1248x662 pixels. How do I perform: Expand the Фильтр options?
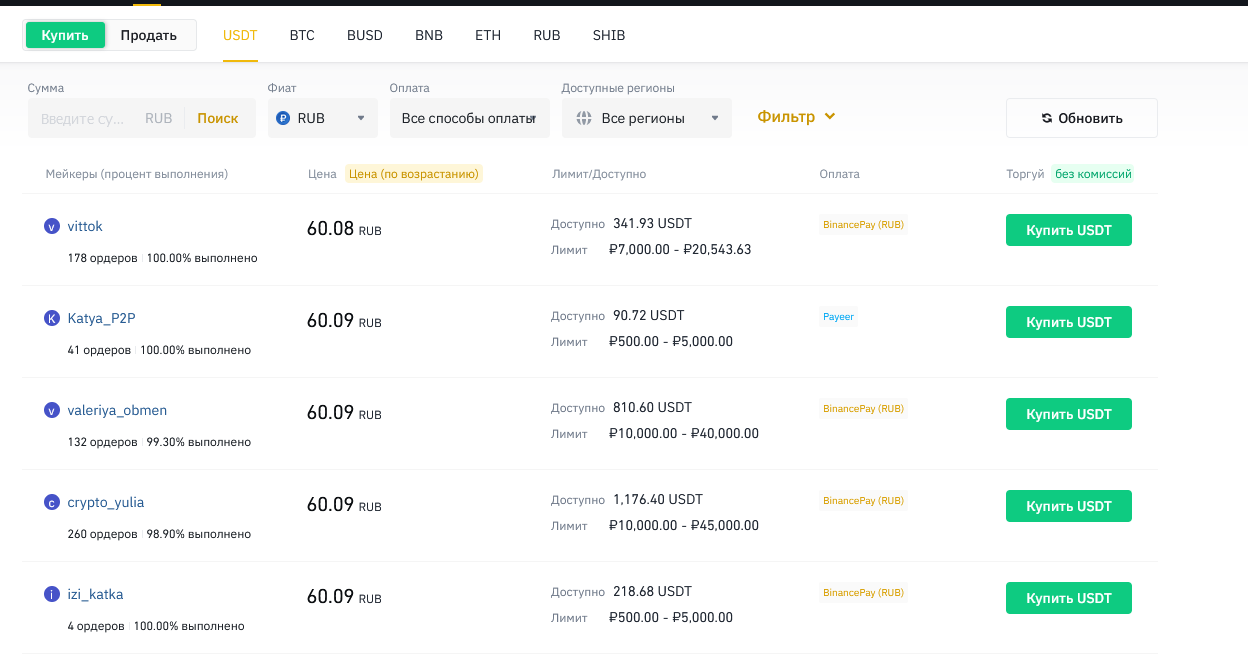click(x=796, y=117)
